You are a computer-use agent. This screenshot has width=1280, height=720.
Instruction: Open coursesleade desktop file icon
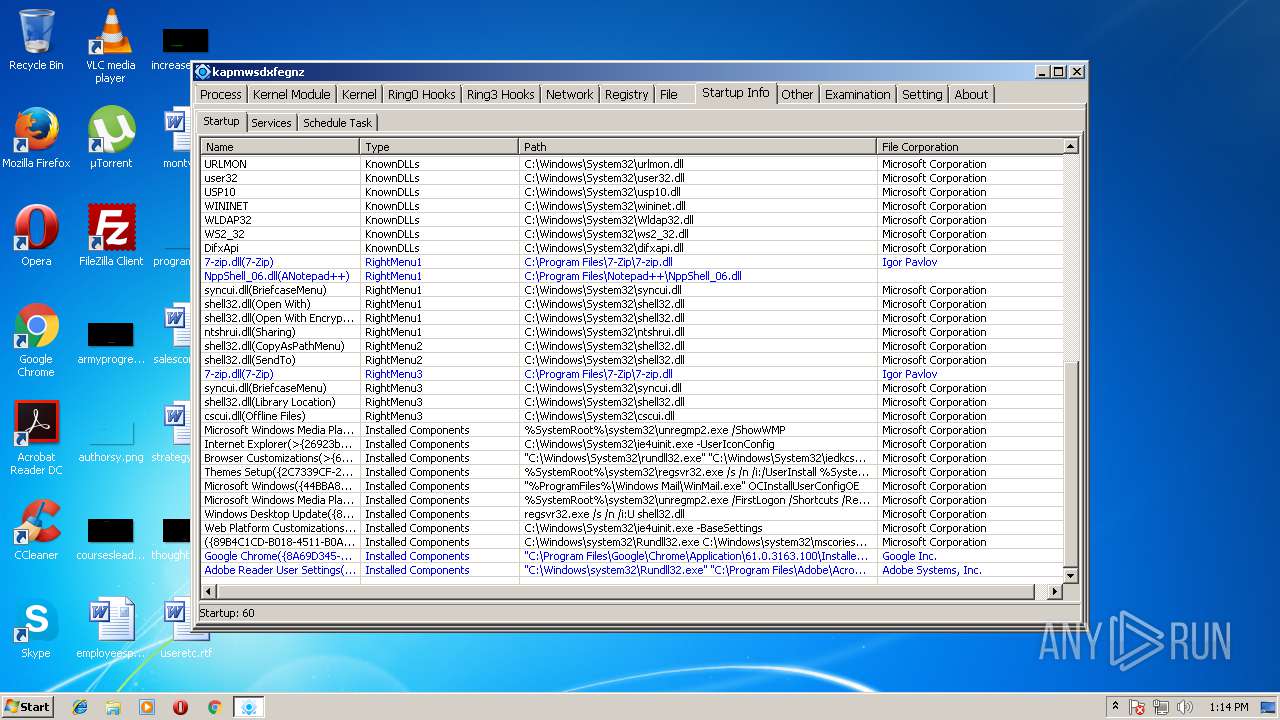tap(111, 537)
